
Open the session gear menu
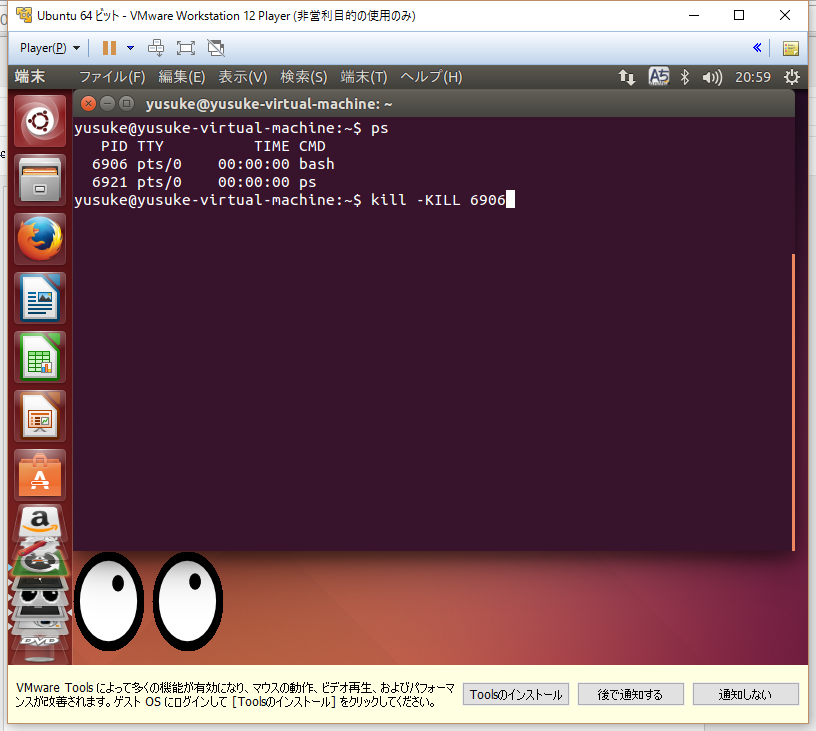pyautogui.click(x=792, y=76)
